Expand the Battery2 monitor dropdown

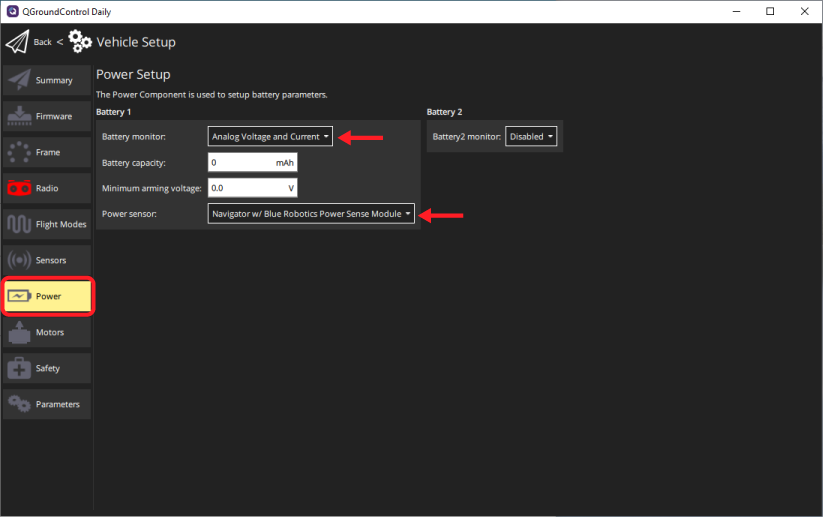[x=530, y=137]
